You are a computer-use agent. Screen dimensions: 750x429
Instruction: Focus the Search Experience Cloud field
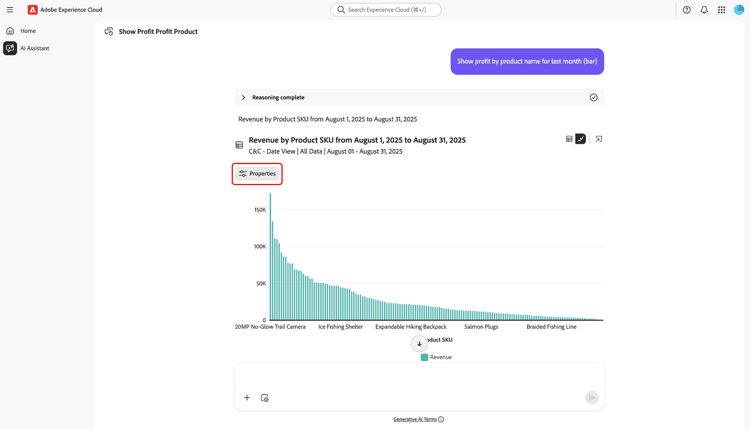[386, 10]
